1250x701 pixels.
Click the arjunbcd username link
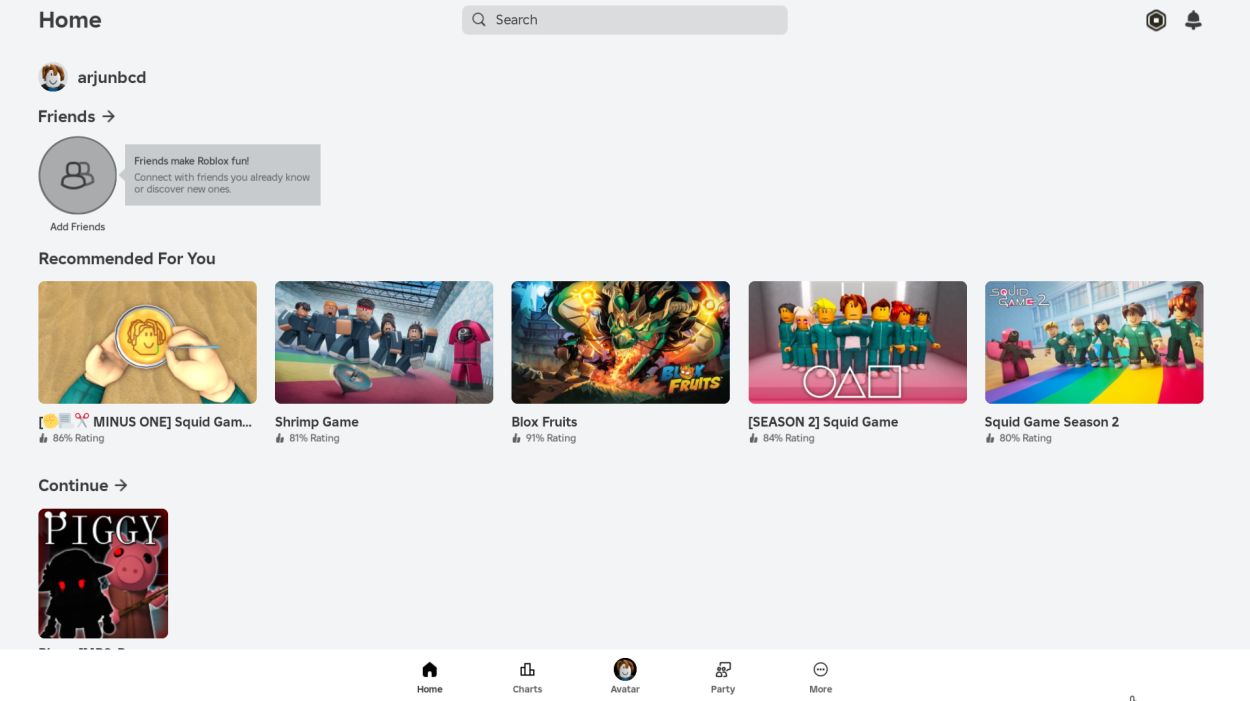pos(111,77)
